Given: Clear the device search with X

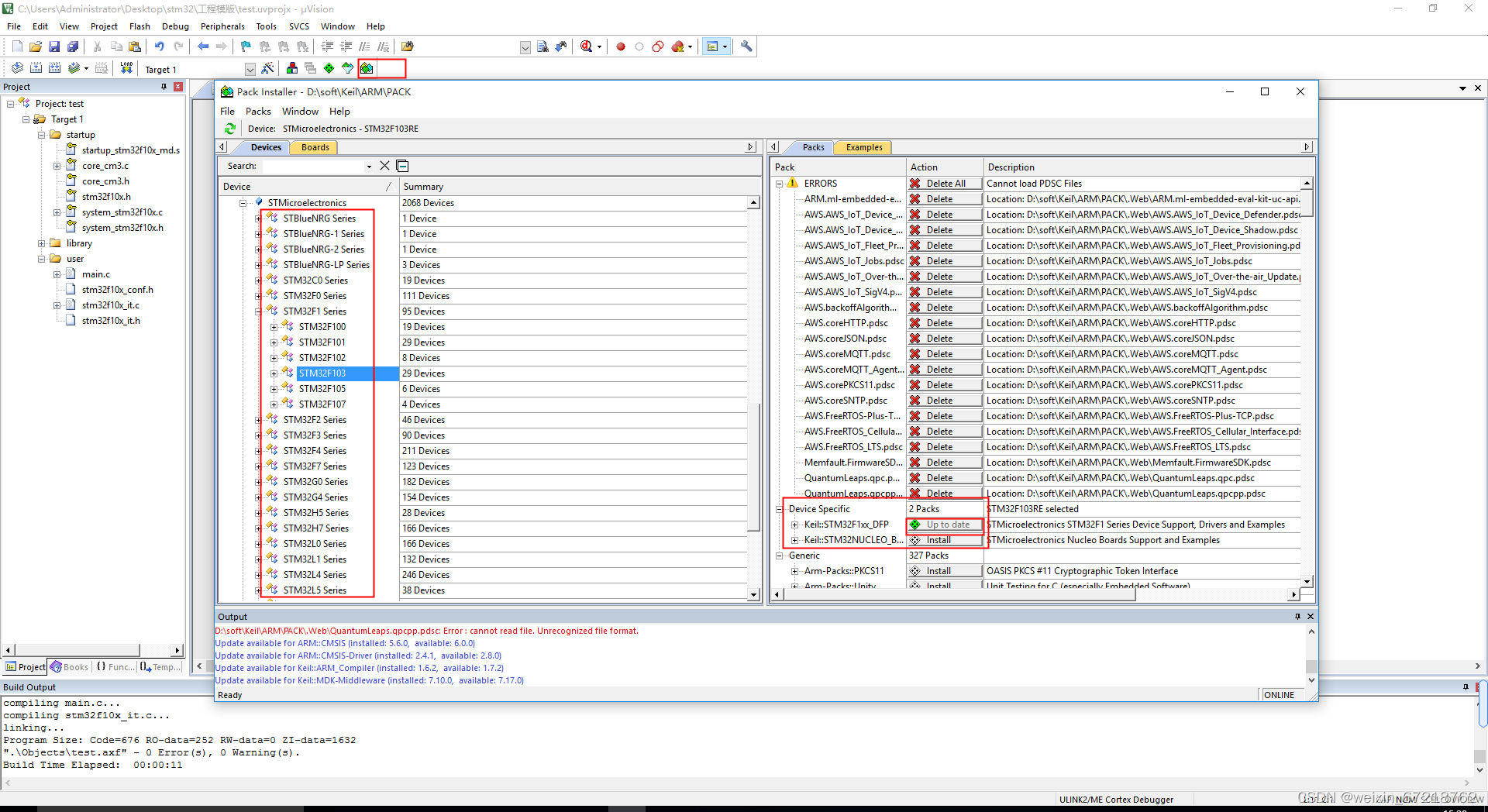Looking at the screenshot, I should (x=384, y=166).
